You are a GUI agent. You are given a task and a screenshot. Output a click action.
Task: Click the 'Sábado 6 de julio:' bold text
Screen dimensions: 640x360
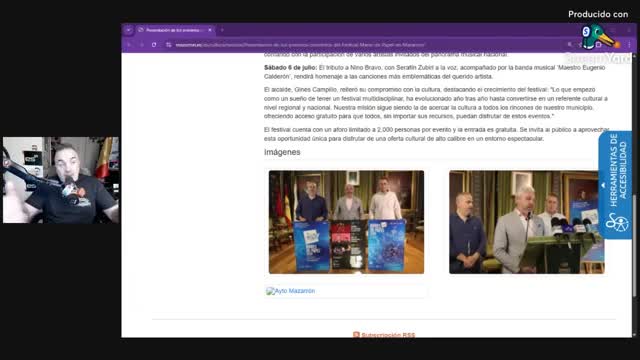[x=290, y=67]
